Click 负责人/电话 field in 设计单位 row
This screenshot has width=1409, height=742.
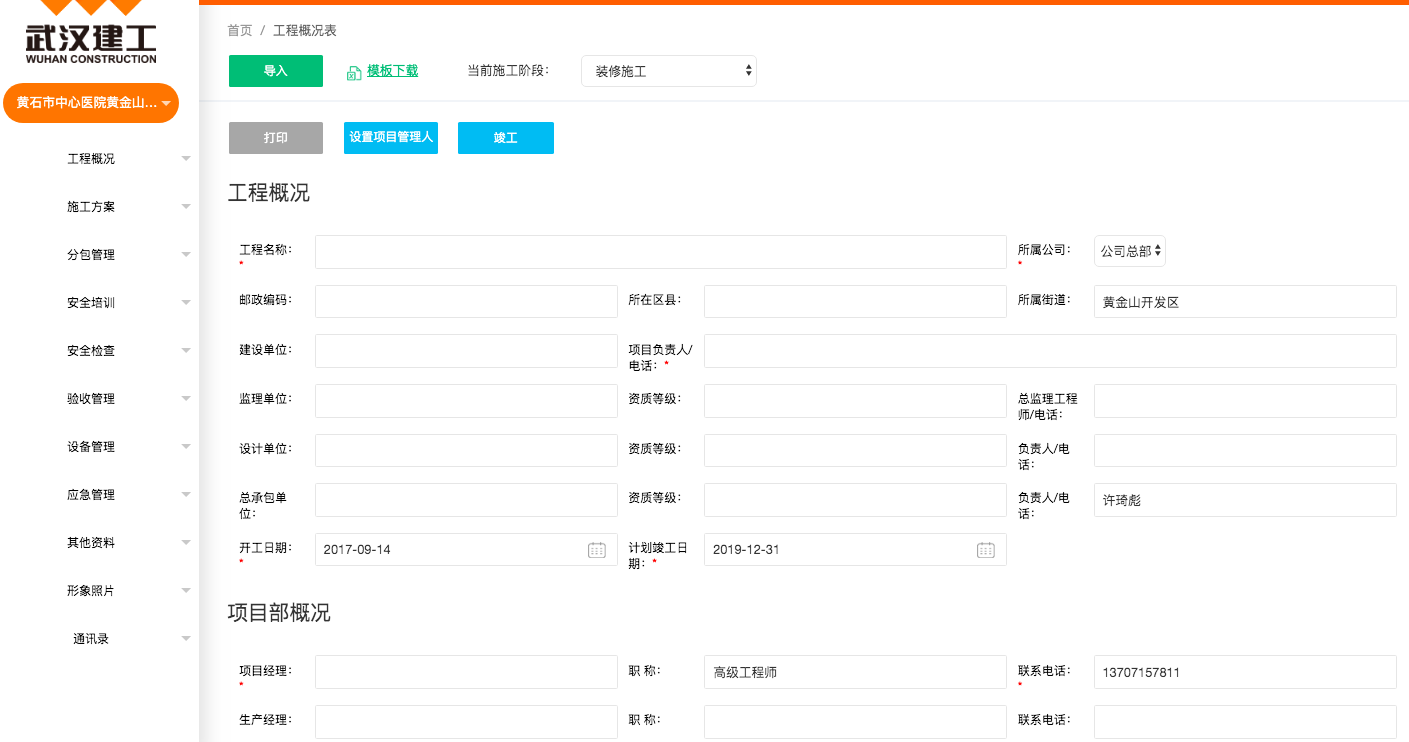[1245, 450]
